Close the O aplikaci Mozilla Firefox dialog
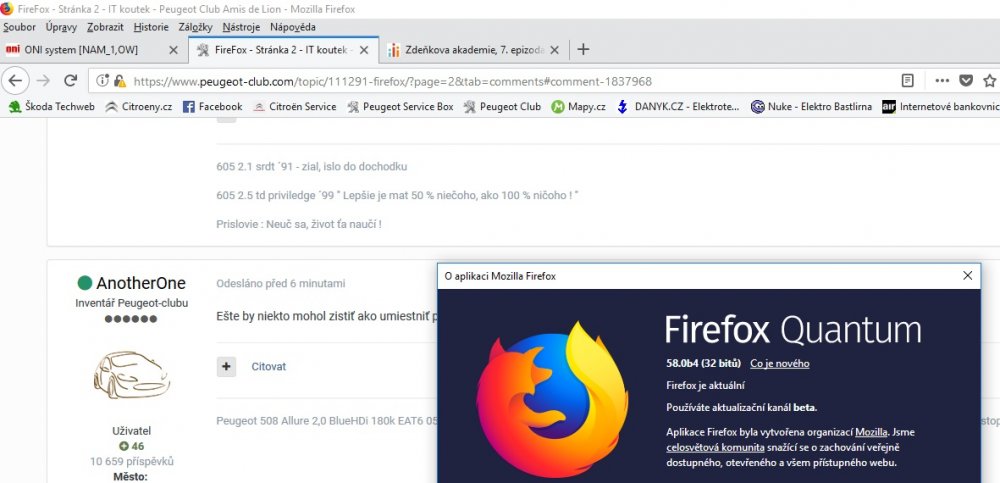This screenshot has height=483, width=1000. pos(967,276)
